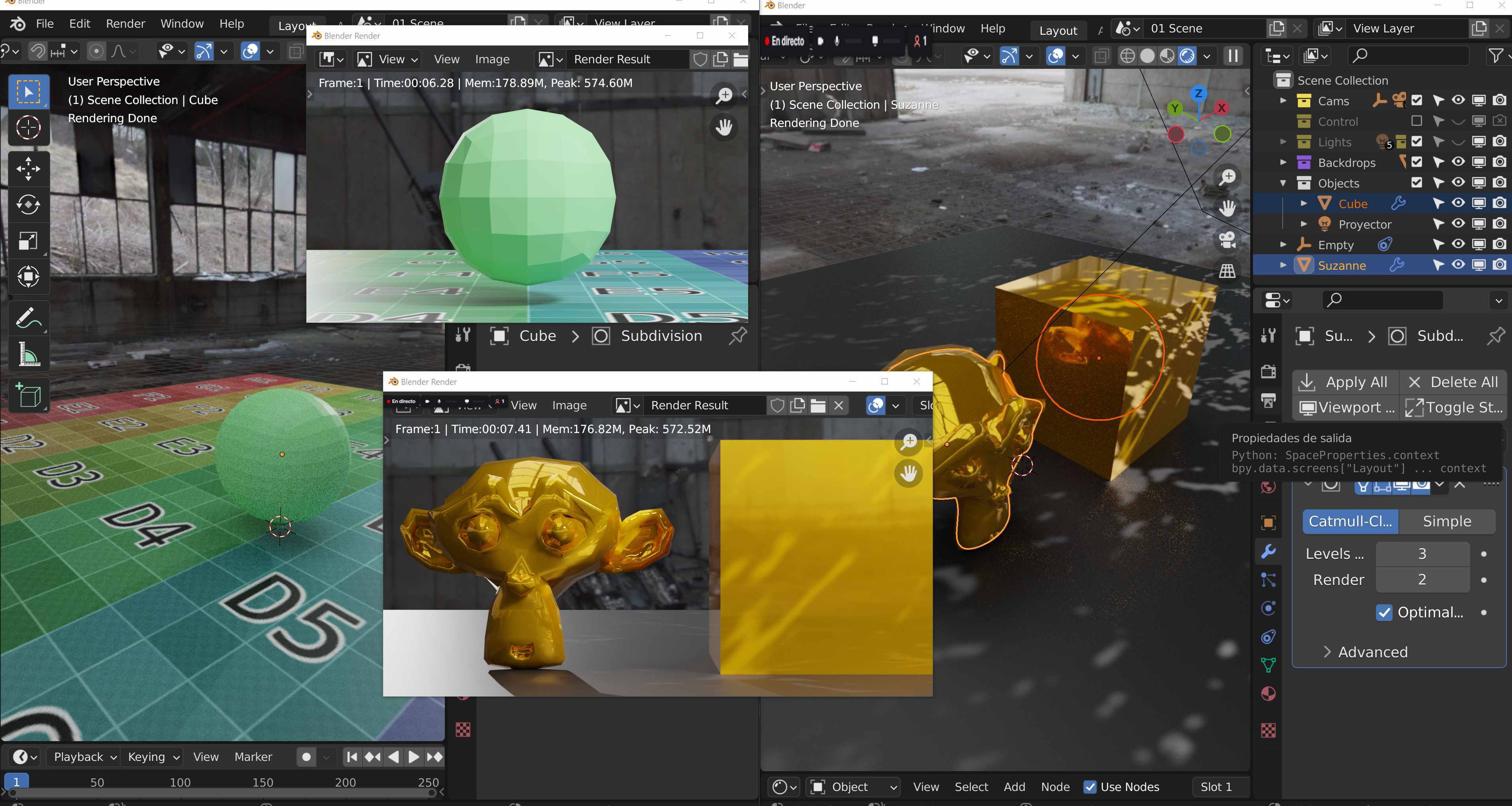The width and height of the screenshot is (1512, 806).
Task: Enable the Control collection checkbox
Action: pyautogui.click(x=1418, y=121)
